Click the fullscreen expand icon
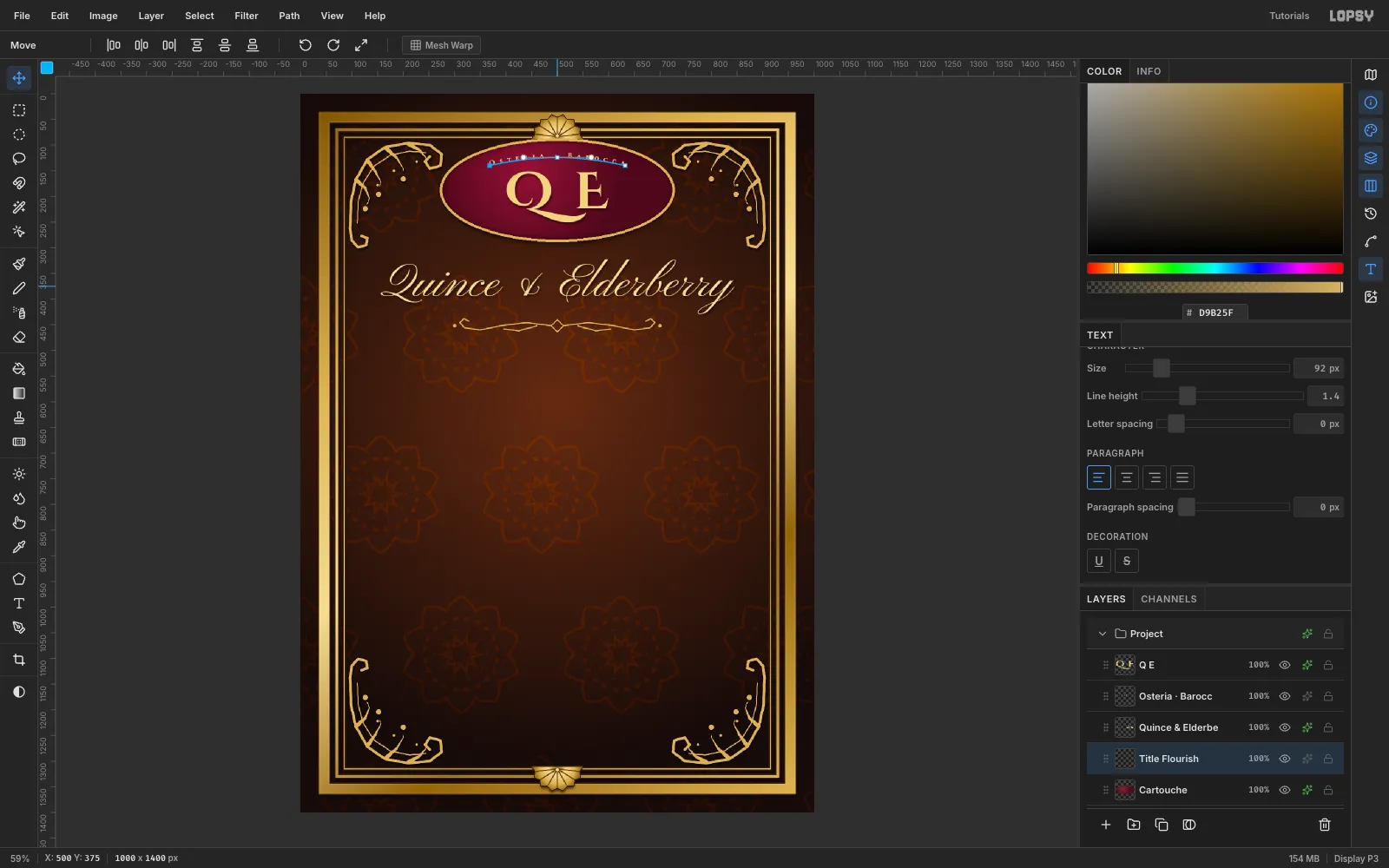The height and width of the screenshot is (868, 1389). pos(361,45)
